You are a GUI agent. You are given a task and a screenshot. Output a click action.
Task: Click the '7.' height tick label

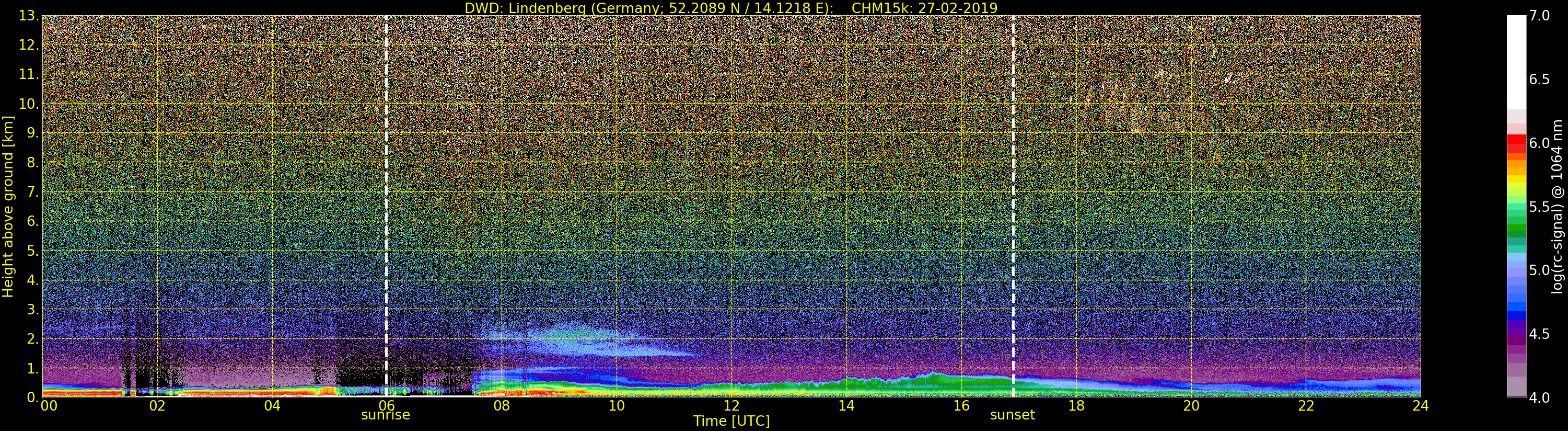(32, 192)
